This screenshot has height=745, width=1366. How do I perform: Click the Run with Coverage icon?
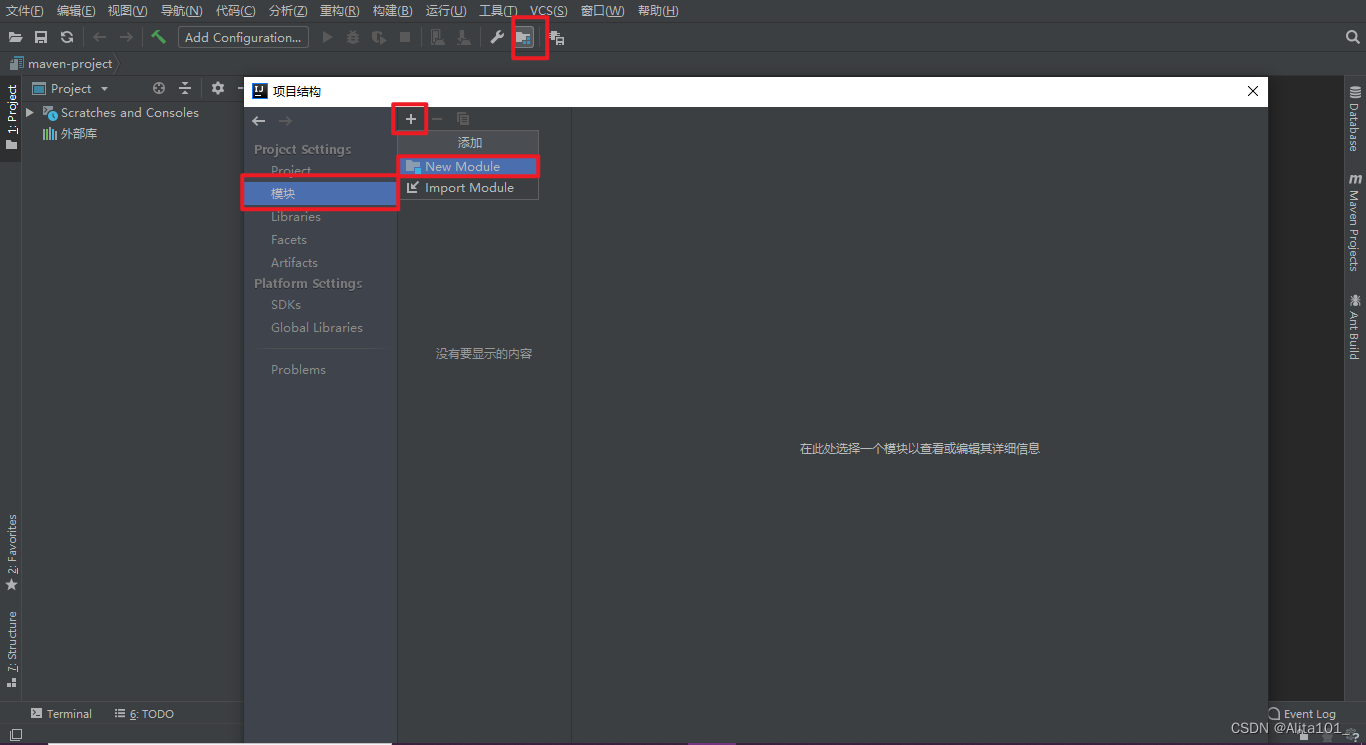tap(379, 37)
